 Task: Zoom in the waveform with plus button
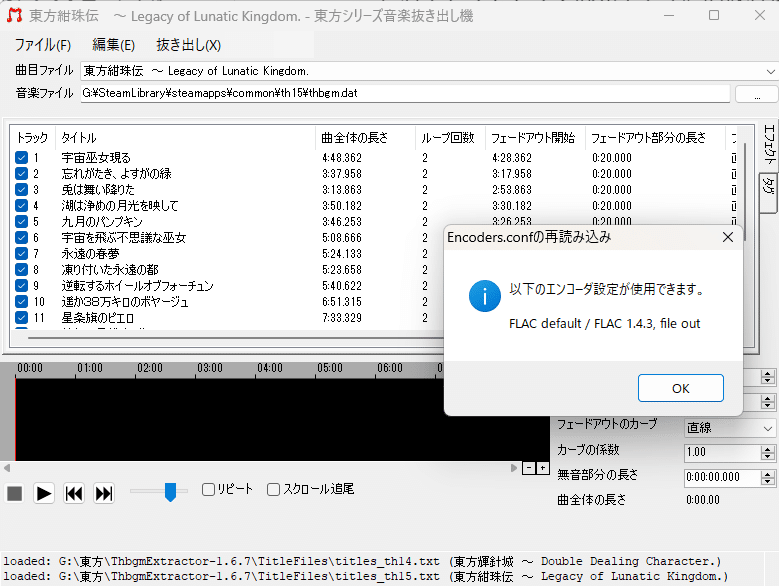(x=543, y=468)
